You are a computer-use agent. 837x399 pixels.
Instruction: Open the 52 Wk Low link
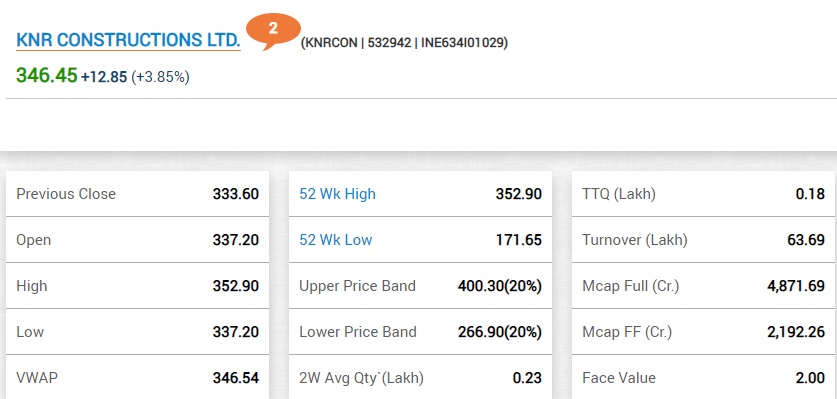pyautogui.click(x=335, y=240)
